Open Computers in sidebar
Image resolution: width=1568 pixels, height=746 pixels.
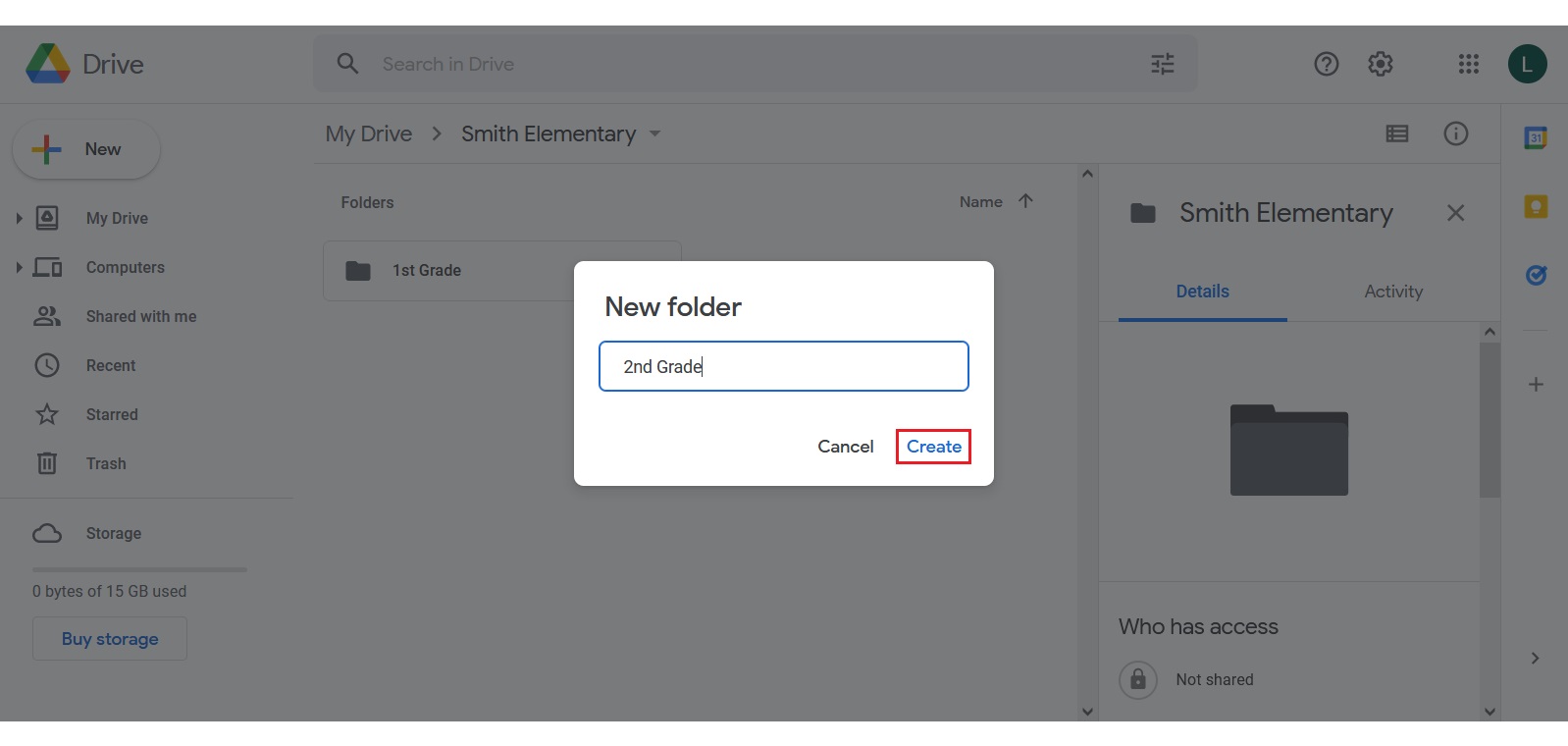pos(126,267)
